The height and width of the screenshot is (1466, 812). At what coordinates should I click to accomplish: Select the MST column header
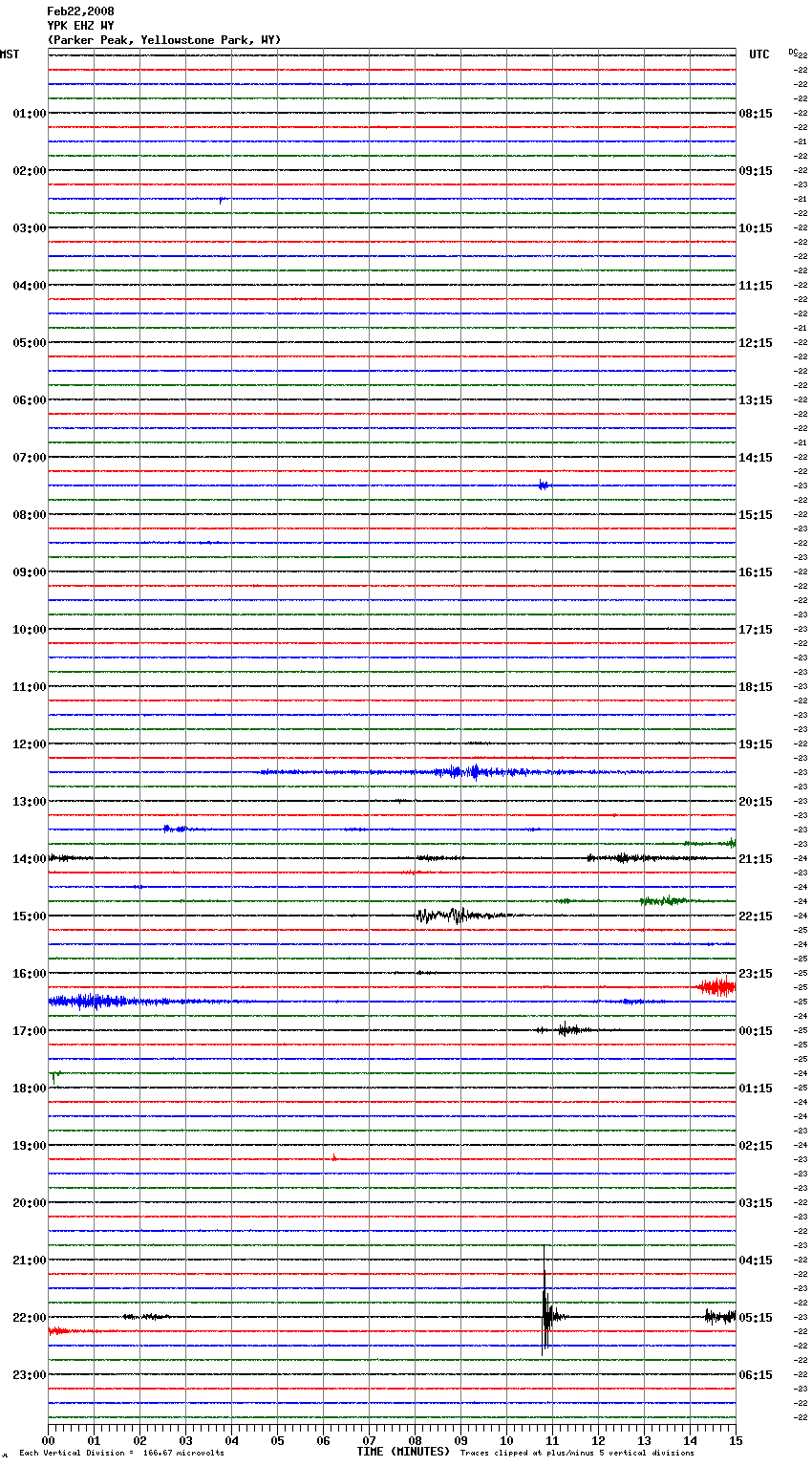(x=10, y=54)
